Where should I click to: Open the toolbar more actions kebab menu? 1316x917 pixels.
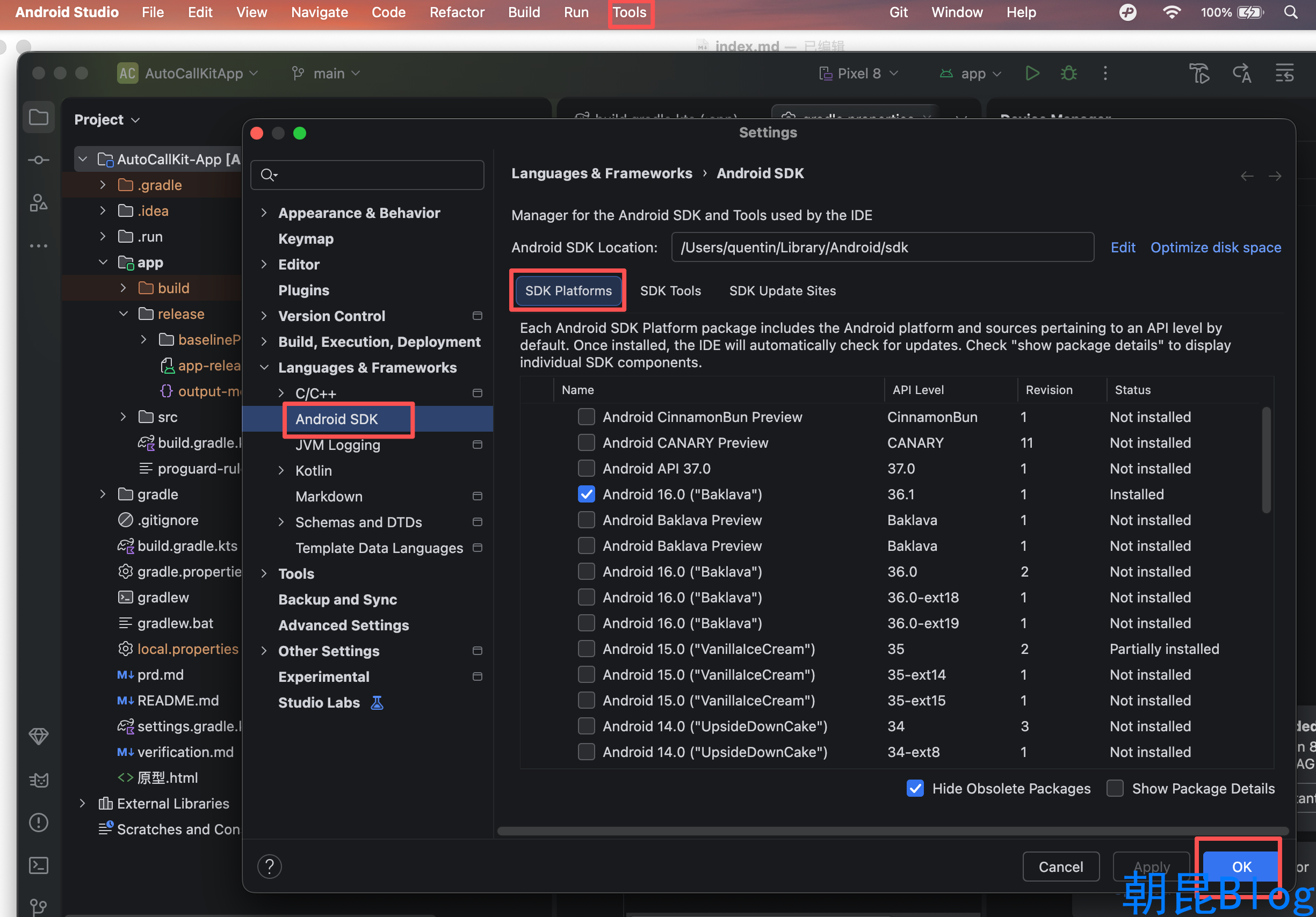(1105, 74)
